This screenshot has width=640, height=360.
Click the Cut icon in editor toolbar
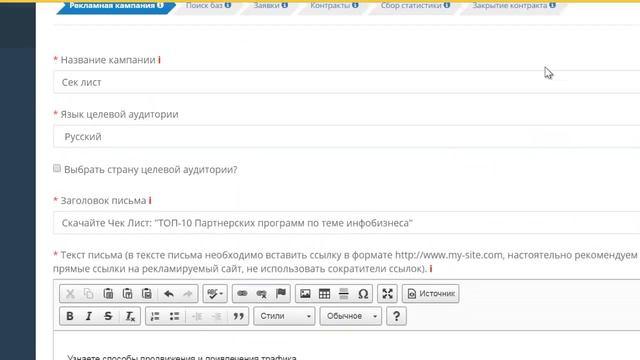(x=70, y=293)
